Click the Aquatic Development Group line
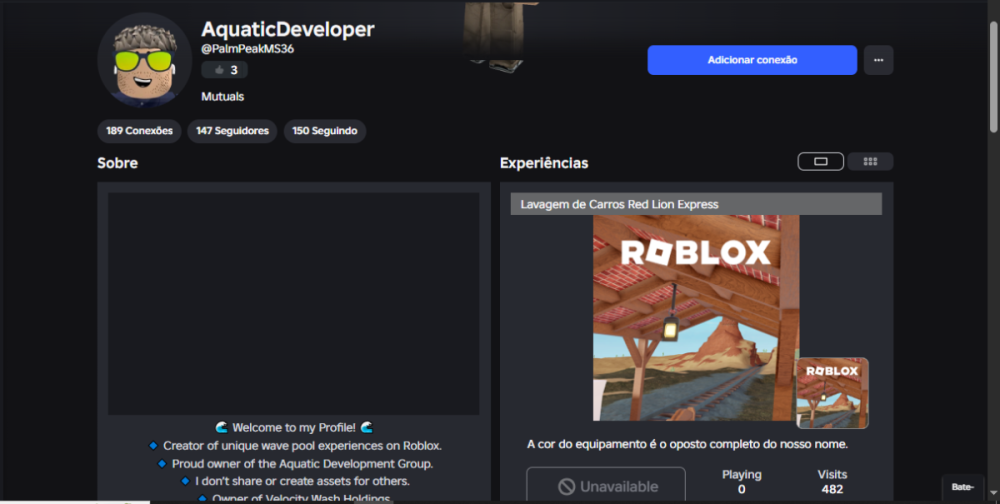 pyautogui.click(x=295, y=464)
